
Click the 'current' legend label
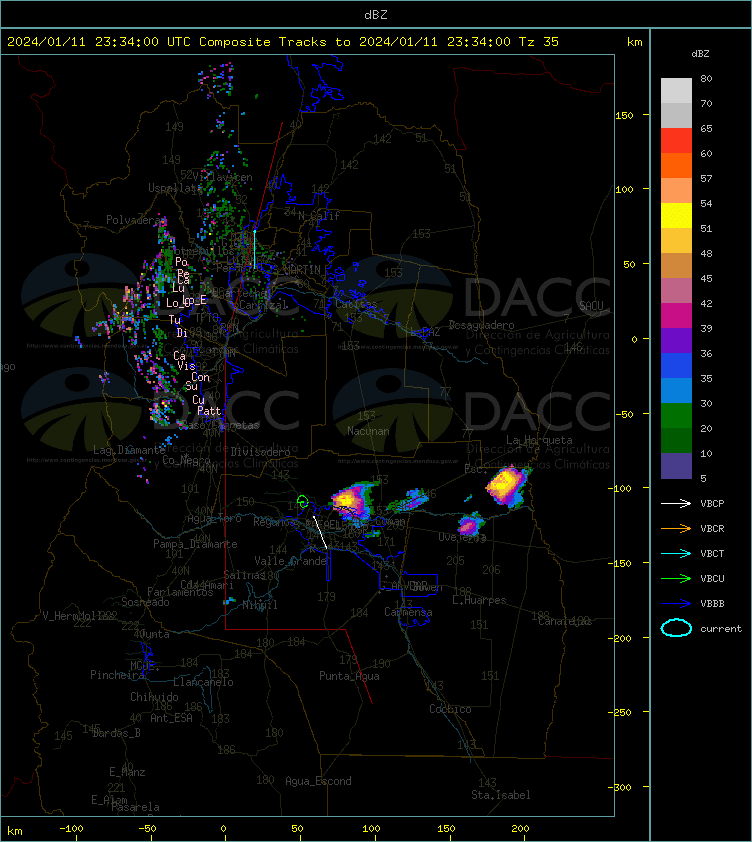721,628
